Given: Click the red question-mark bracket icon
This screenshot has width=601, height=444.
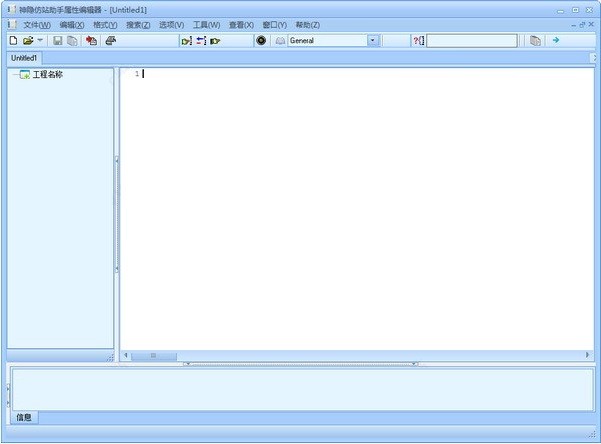Looking at the screenshot, I should (x=418, y=41).
